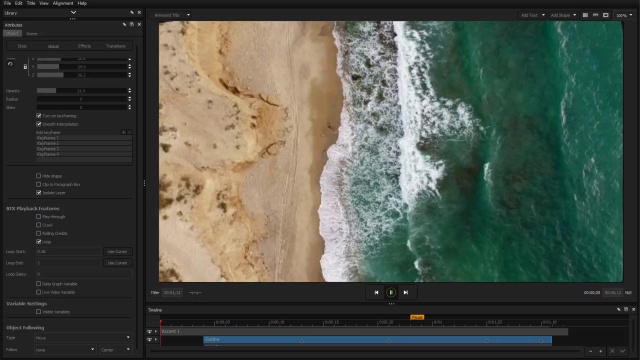Click the Opacity slider bar
Screen dimensions: 640x360
81,91
